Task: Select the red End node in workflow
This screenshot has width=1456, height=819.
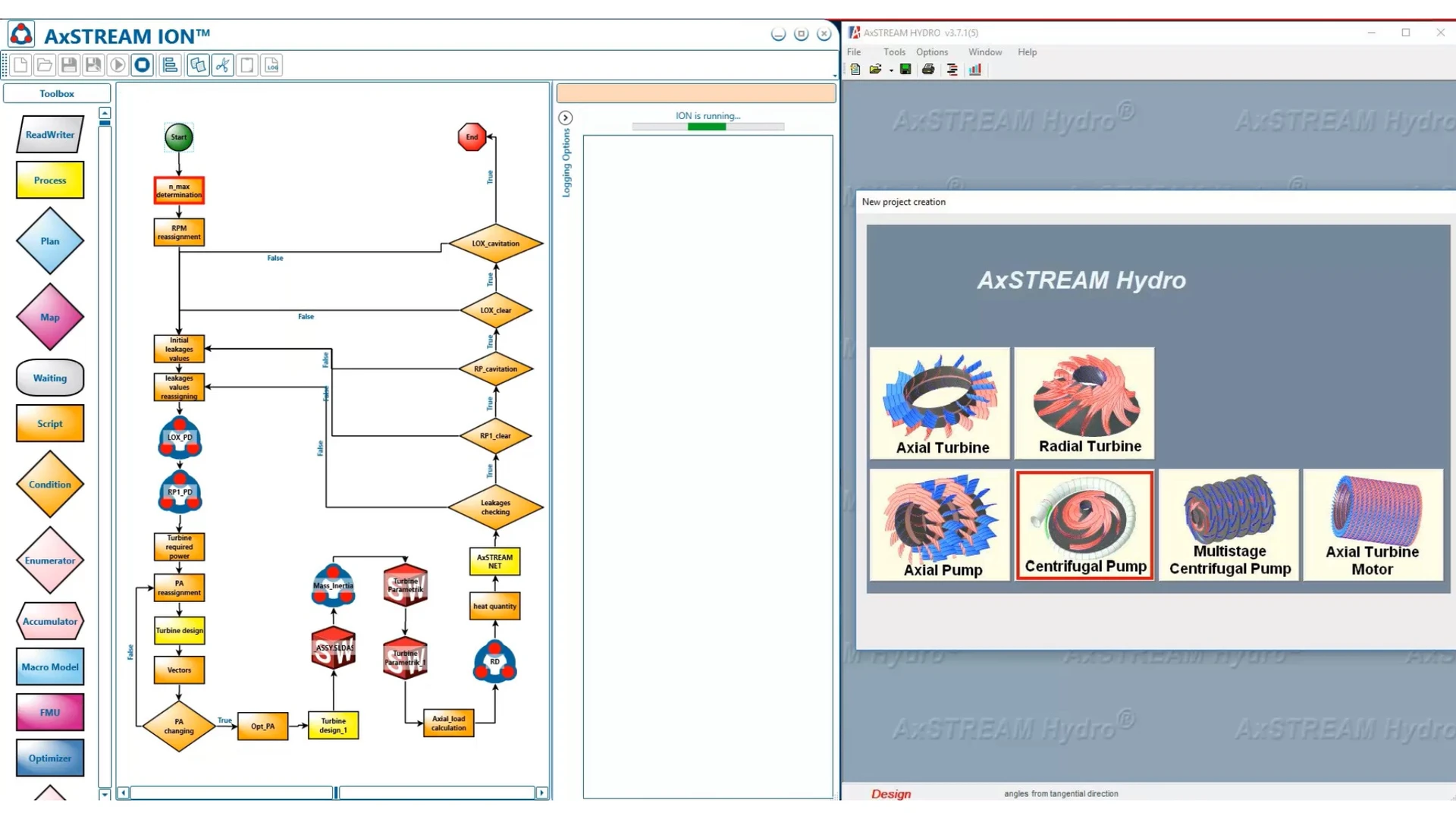Action: [x=472, y=137]
